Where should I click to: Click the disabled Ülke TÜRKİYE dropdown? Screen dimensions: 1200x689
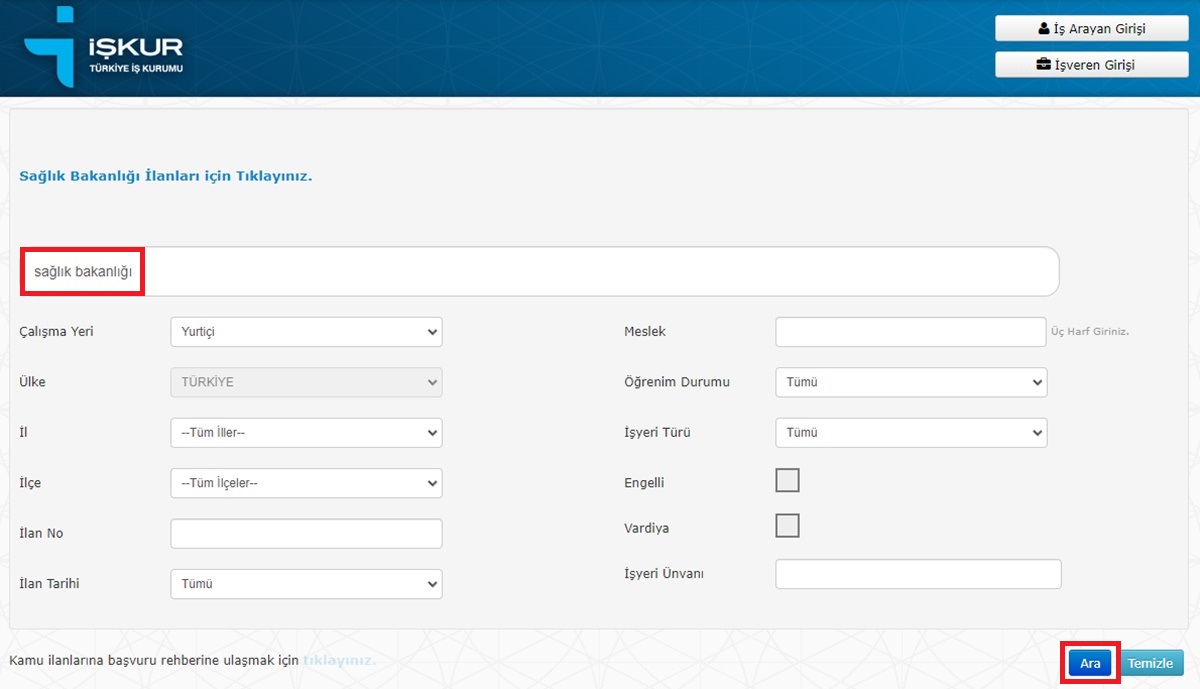pos(306,382)
